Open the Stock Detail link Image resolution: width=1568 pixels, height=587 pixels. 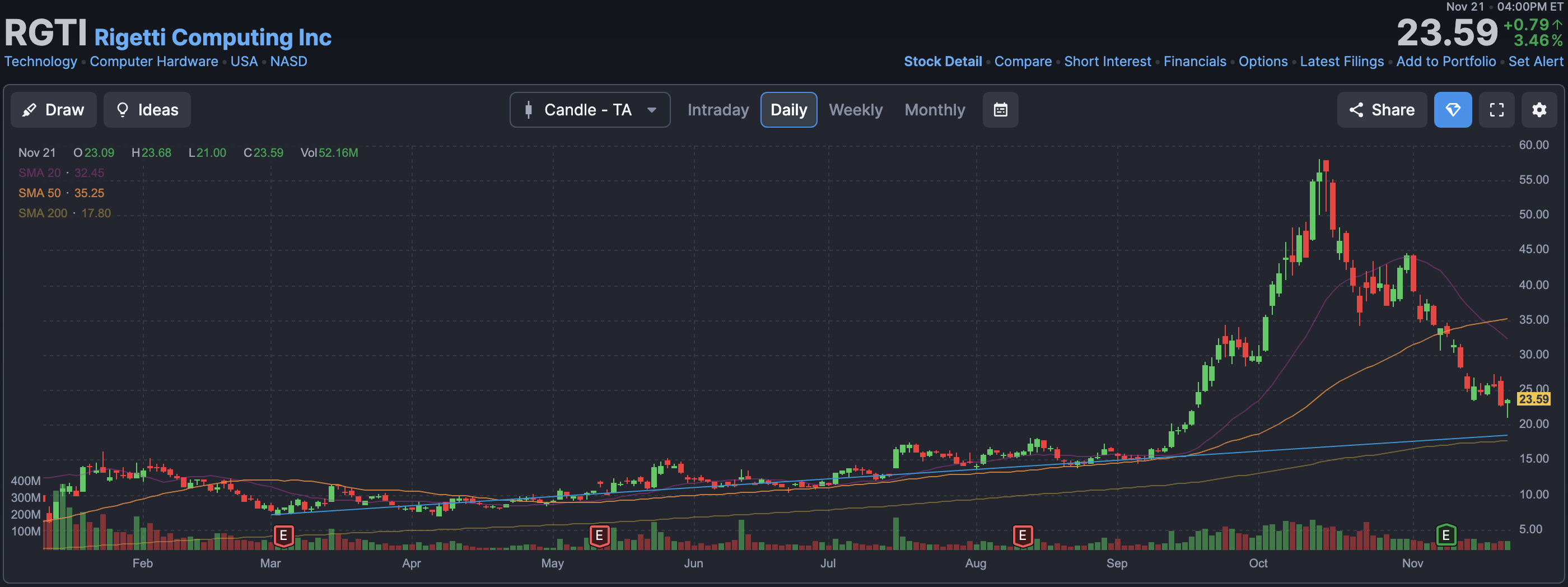[942, 62]
